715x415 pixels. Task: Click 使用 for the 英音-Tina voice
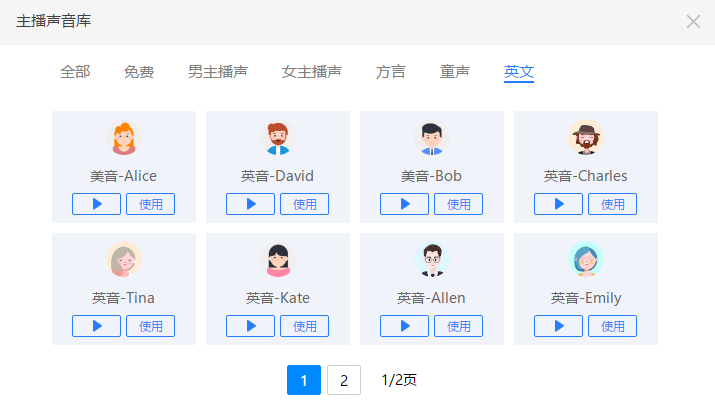pyautogui.click(x=150, y=326)
